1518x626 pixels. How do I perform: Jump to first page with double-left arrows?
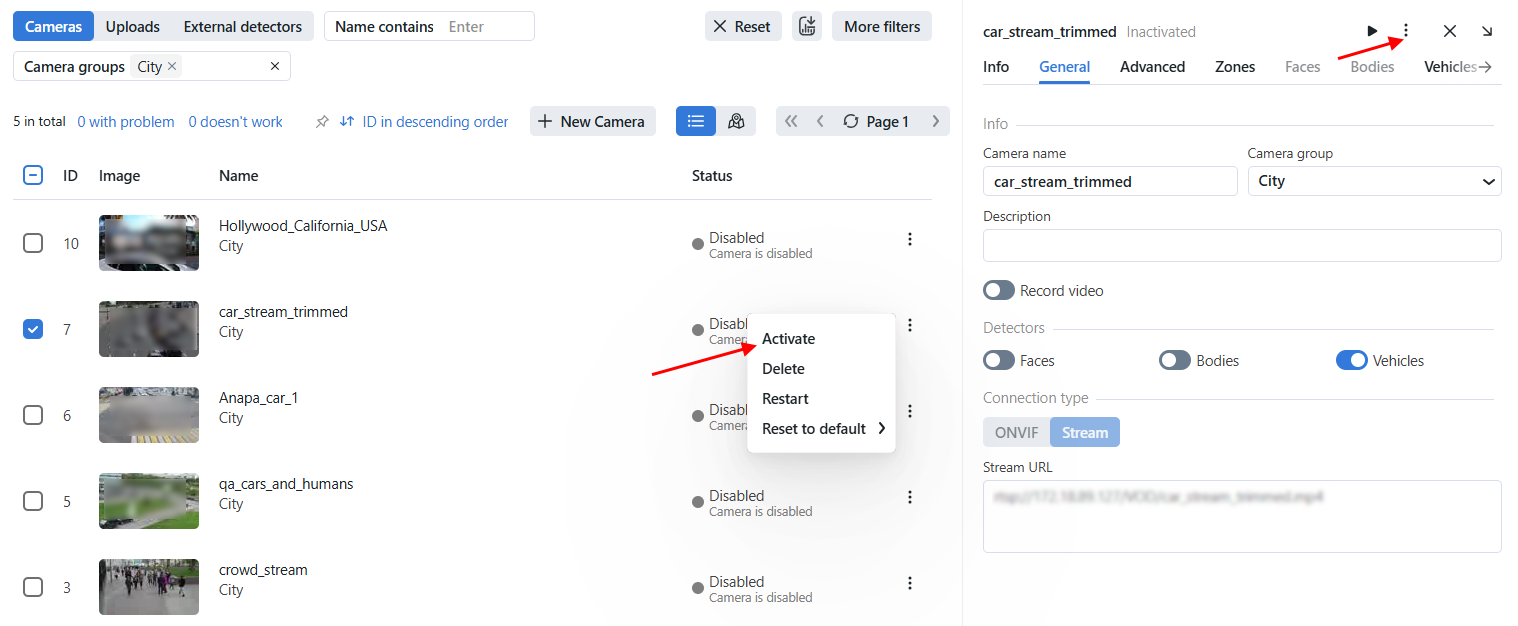(x=791, y=121)
